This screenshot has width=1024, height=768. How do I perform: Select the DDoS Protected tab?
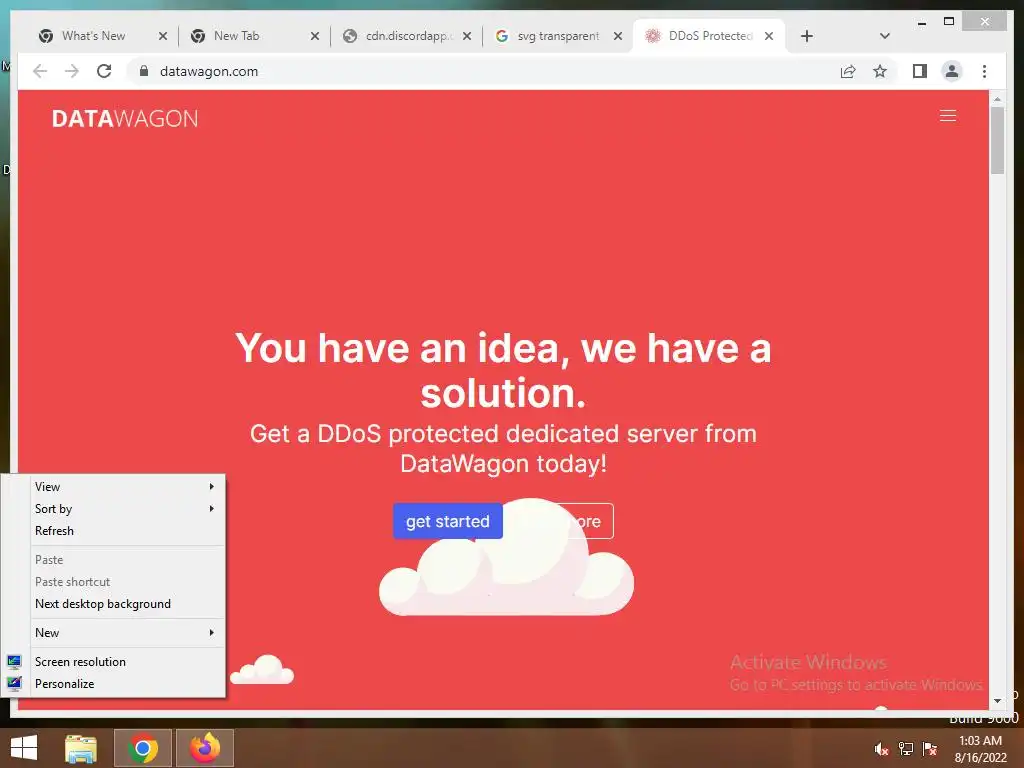coord(710,36)
